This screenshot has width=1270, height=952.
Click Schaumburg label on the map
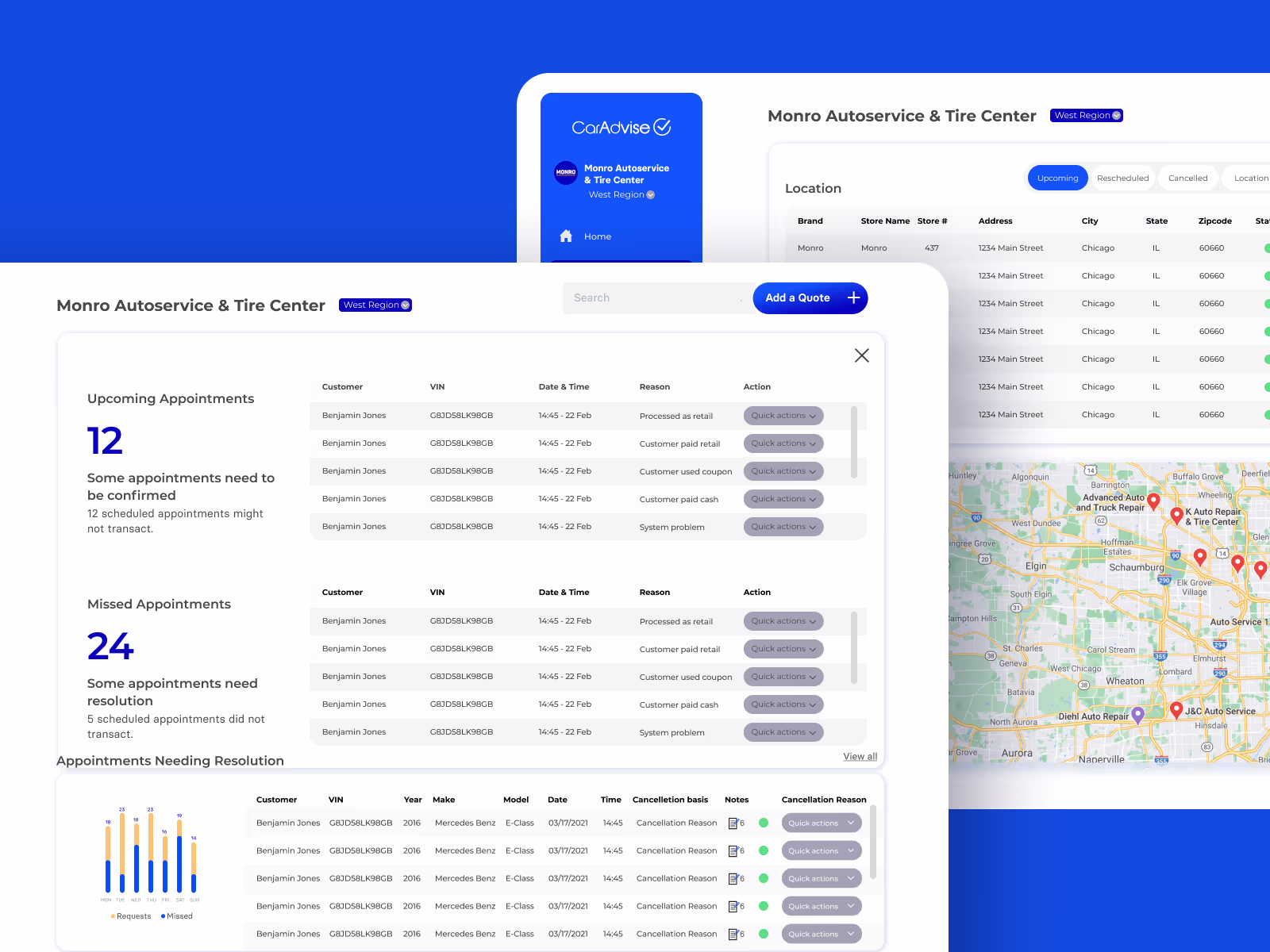1137,567
